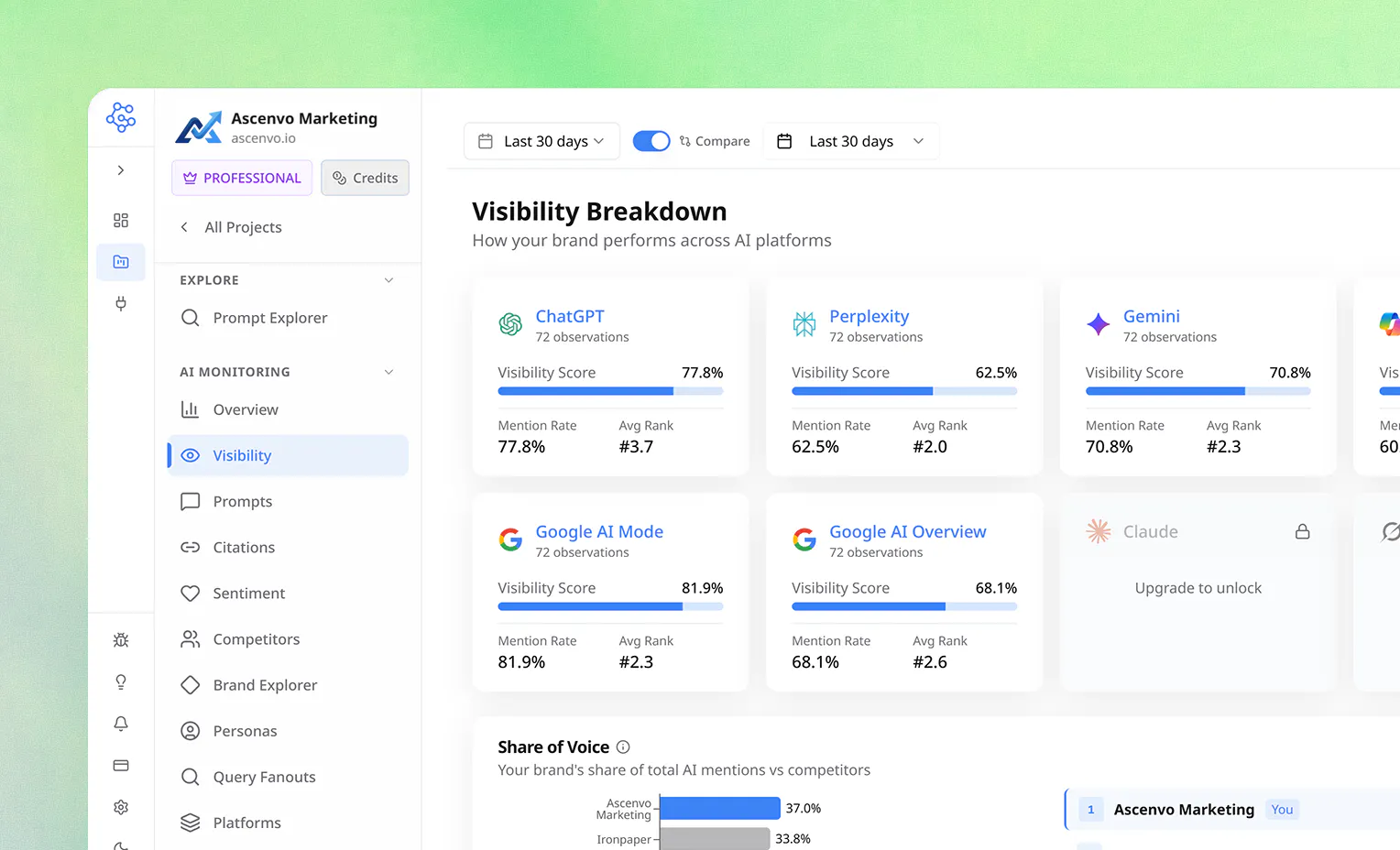Open the Gemini platform link
1400x850 pixels.
click(x=1152, y=316)
